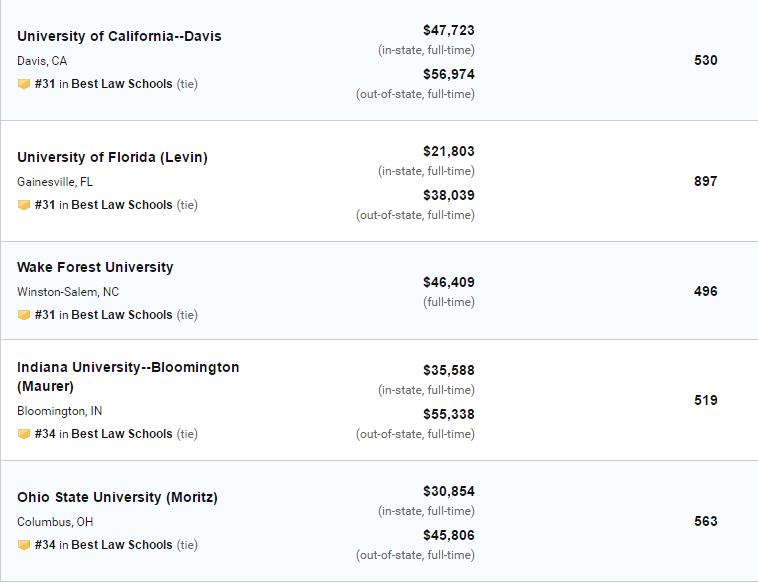Click badge icon beside Wake Forest ranking
758x582 pixels.
pos(24,315)
